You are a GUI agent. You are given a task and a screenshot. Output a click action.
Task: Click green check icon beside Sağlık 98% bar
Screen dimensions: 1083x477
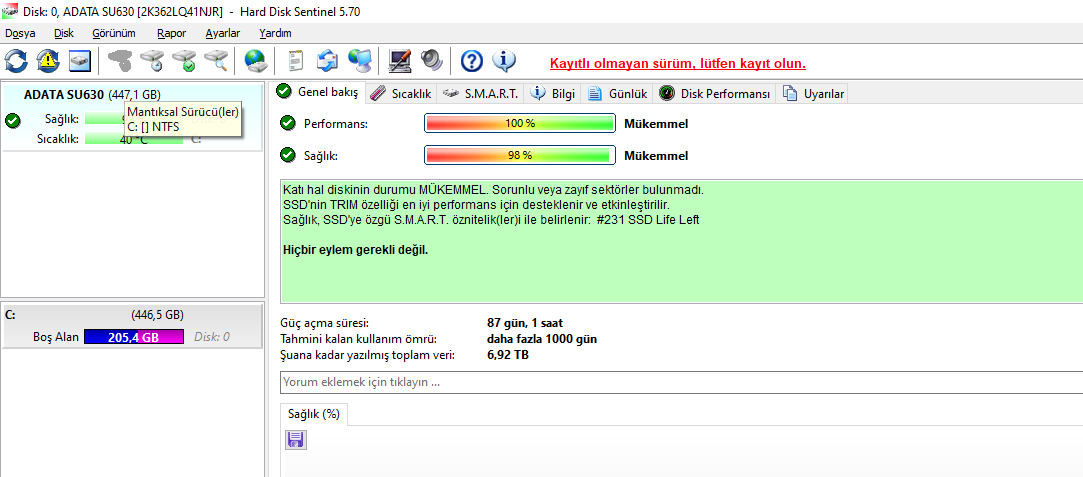click(288, 155)
